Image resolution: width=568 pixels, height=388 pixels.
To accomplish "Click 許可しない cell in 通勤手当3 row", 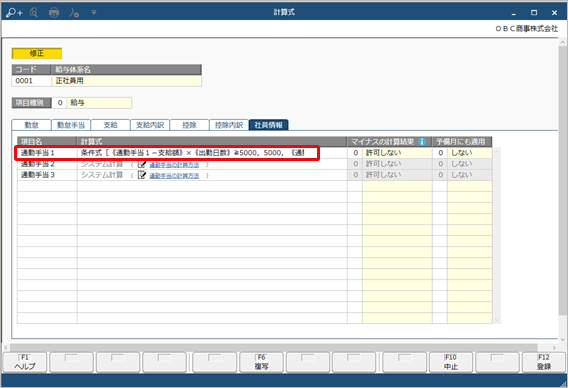I will coord(397,175).
